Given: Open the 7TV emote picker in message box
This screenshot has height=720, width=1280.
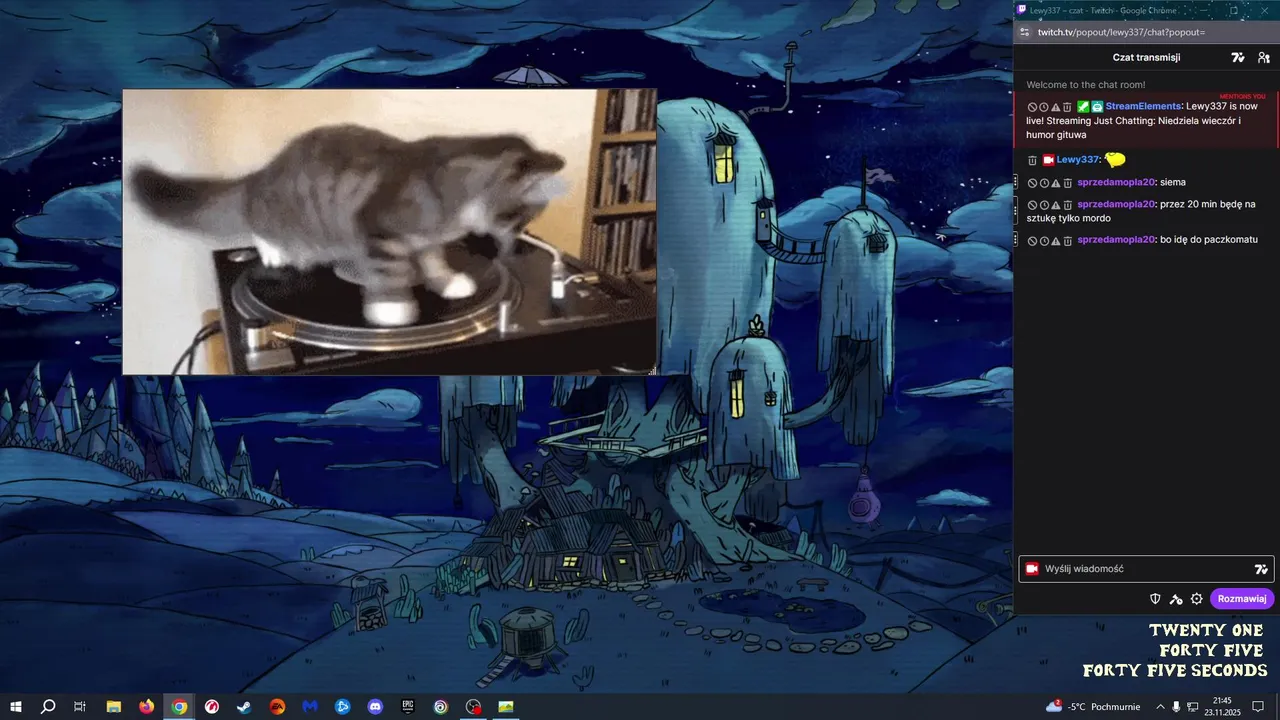Looking at the screenshot, I should 1261,569.
